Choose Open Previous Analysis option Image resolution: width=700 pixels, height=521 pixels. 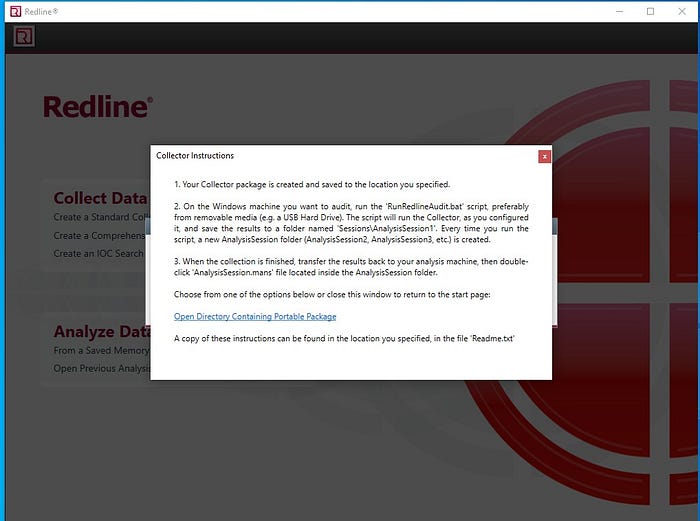102,368
